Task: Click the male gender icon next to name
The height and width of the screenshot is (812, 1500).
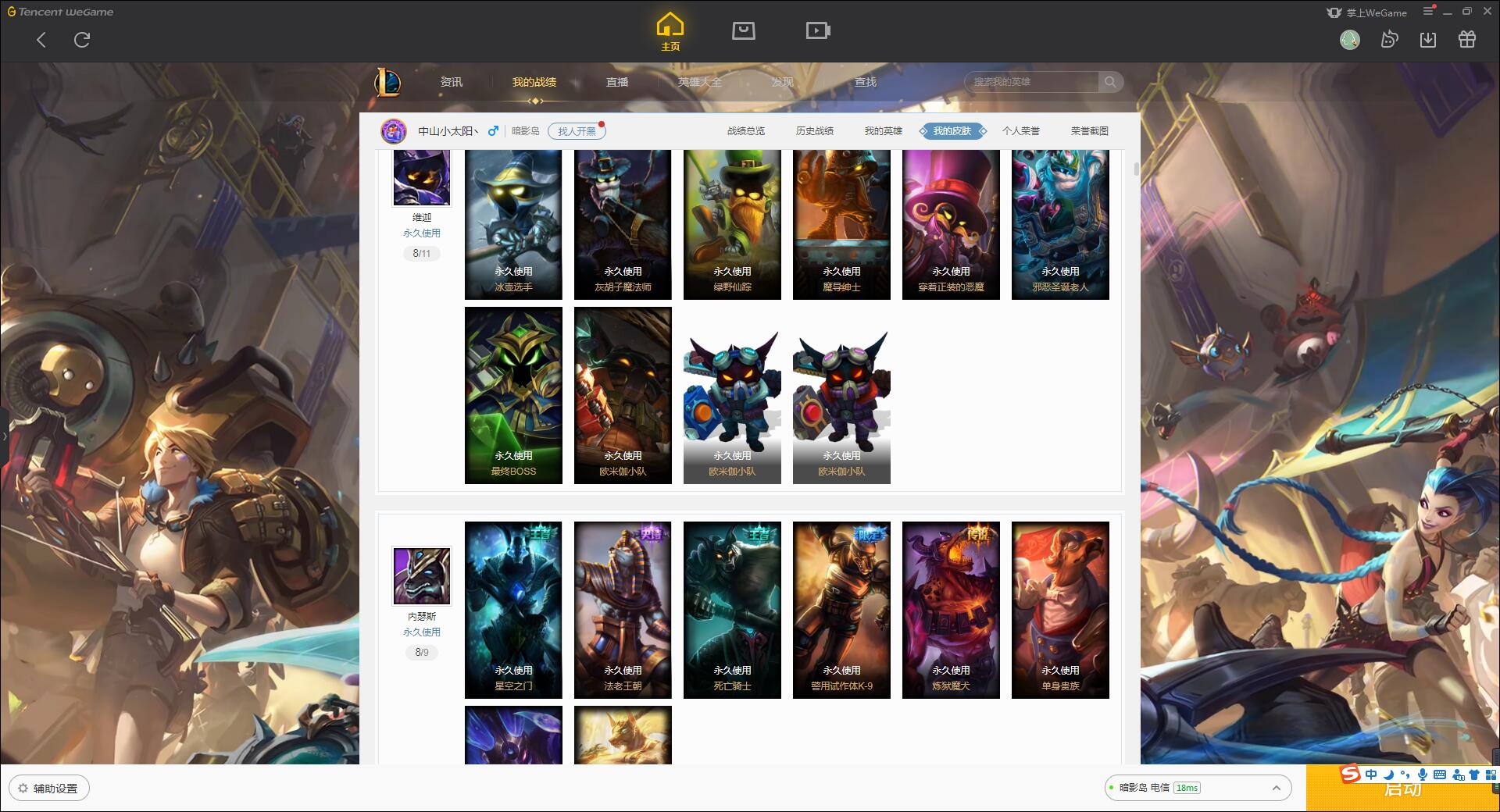Action: pos(493,131)
